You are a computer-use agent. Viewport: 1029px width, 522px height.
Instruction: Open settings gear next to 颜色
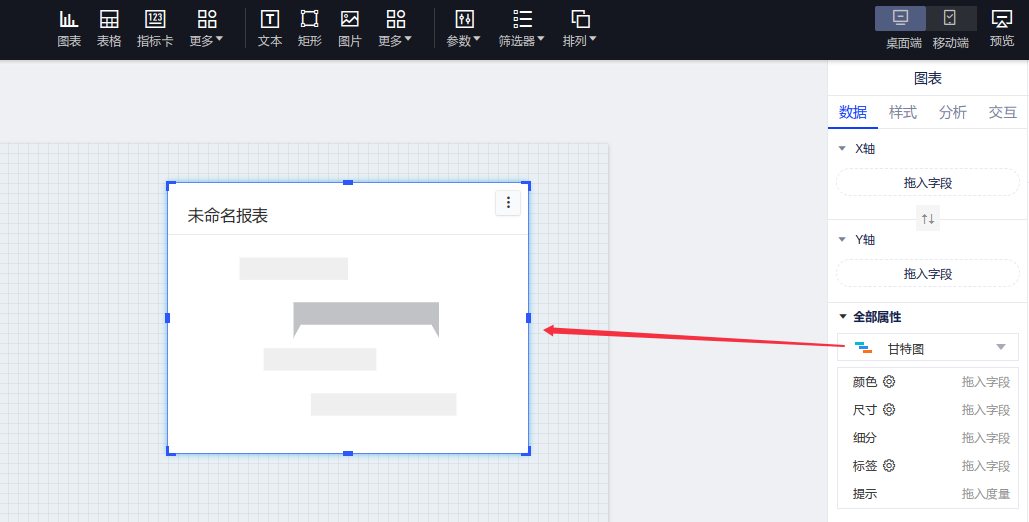tap(889, 382)
